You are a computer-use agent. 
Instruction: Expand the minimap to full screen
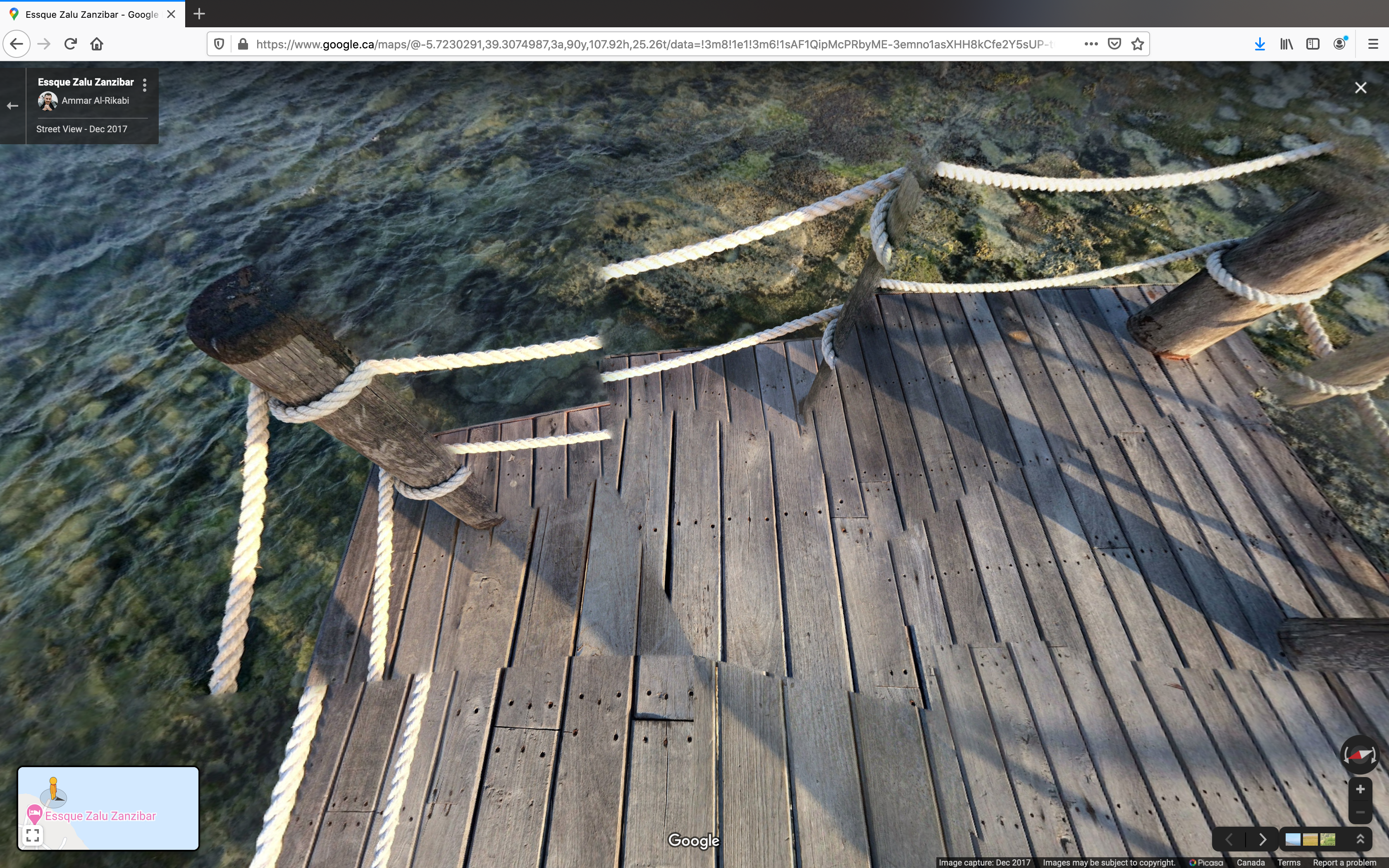(x=33, y=835)
